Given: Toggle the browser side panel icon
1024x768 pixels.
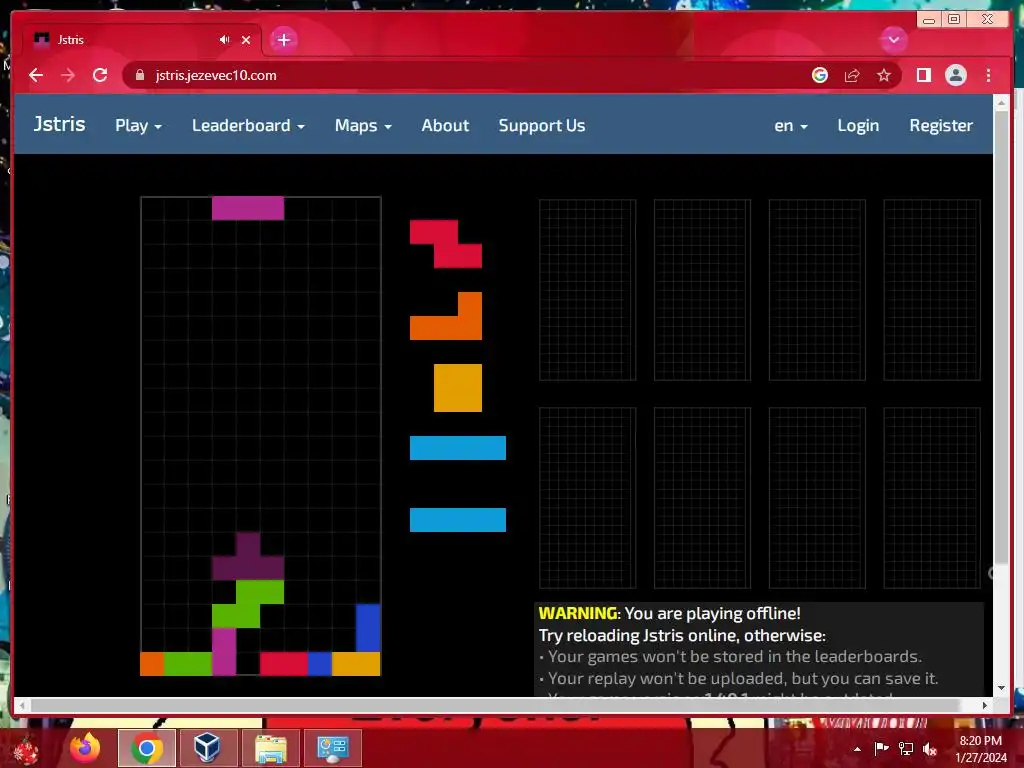Looking at the screenshot, I should click(923, 75).
